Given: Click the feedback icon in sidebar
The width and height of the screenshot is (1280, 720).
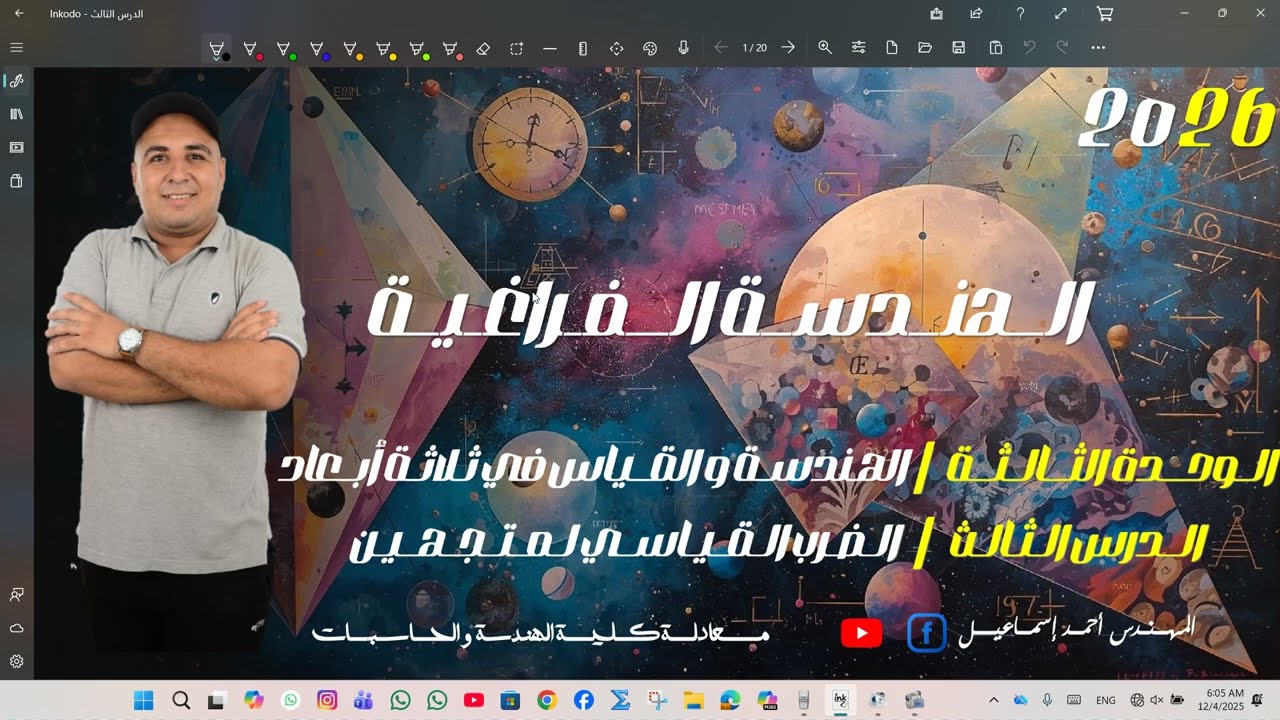Looking at the screenshot, I should click(16, 595).
